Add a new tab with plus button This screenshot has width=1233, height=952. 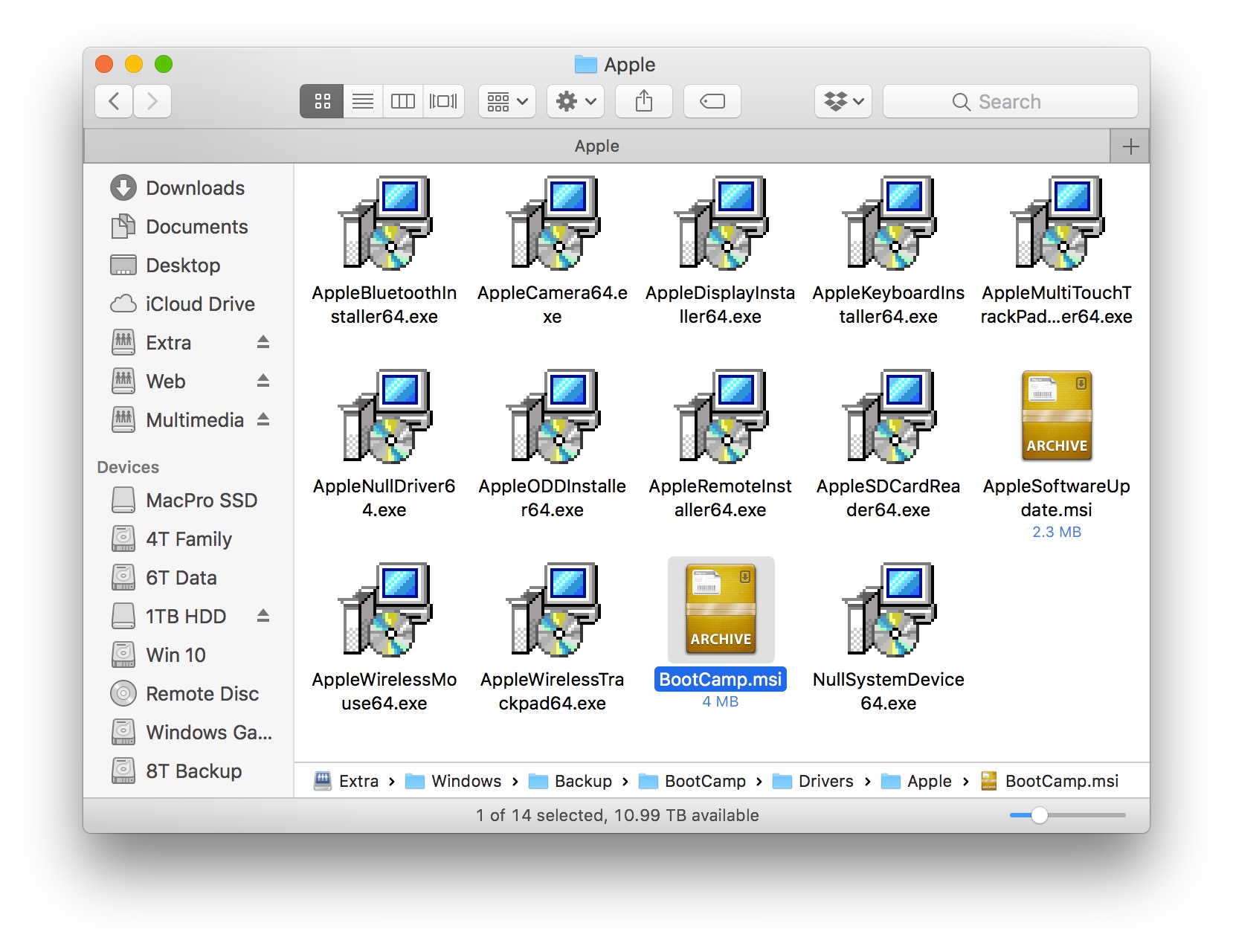(1130, 147)
